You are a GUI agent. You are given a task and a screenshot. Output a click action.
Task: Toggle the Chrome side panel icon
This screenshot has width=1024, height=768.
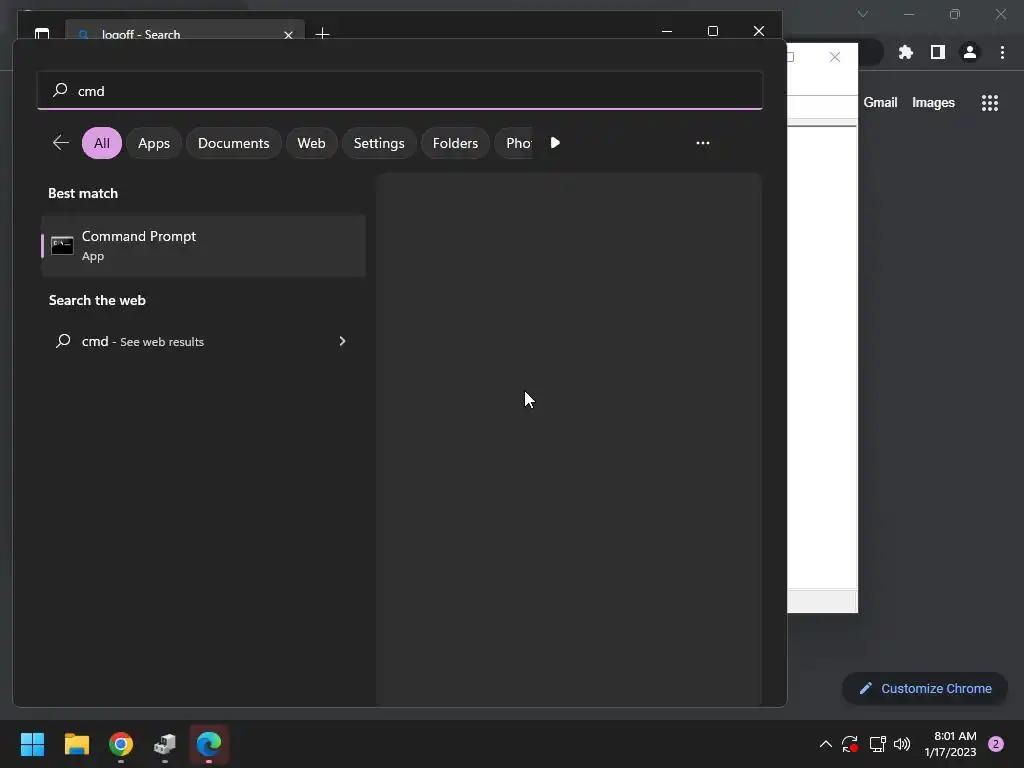pyautogui.click(x=937, y=52)
